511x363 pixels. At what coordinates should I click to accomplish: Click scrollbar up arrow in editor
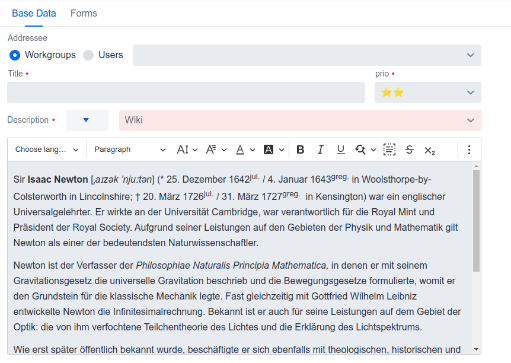476,166
